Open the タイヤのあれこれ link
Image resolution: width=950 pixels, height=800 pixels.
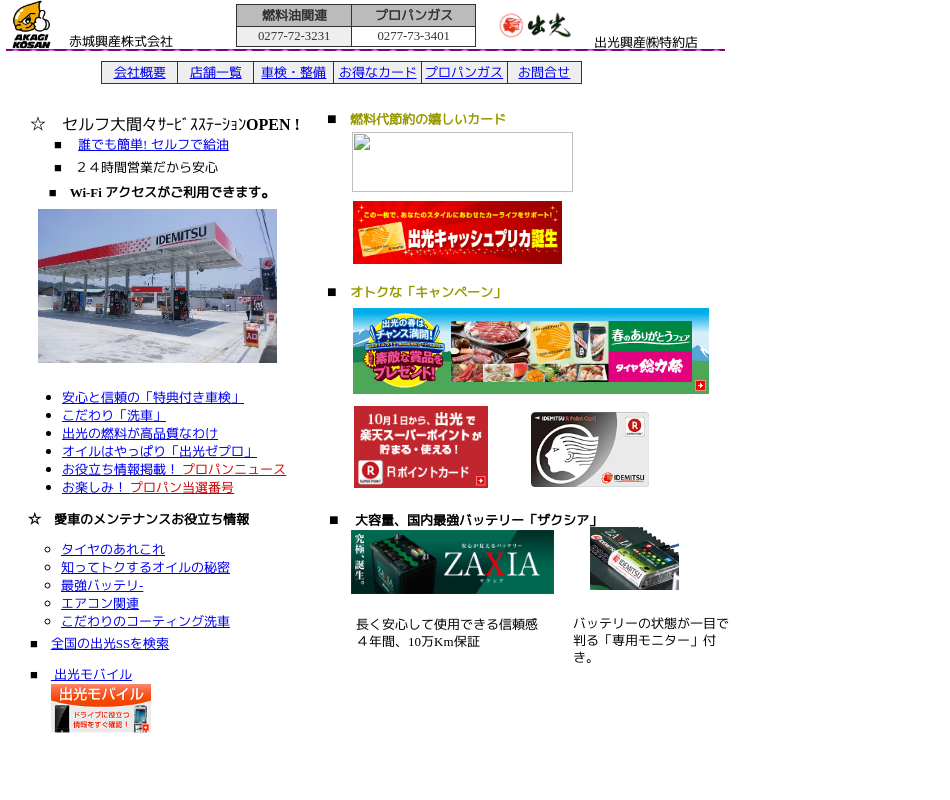112,549
